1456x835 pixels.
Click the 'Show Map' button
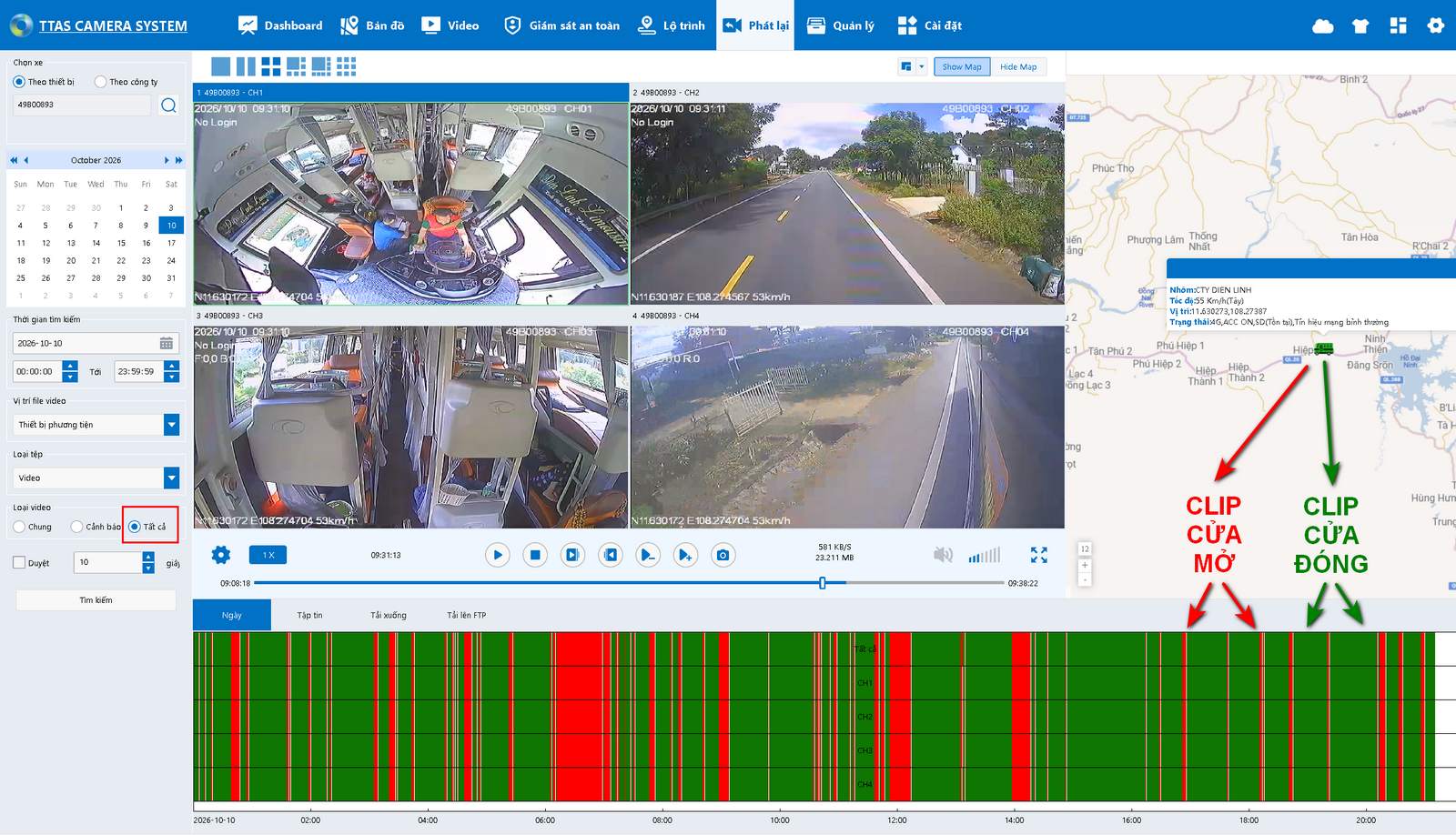(x=962, y=66)
